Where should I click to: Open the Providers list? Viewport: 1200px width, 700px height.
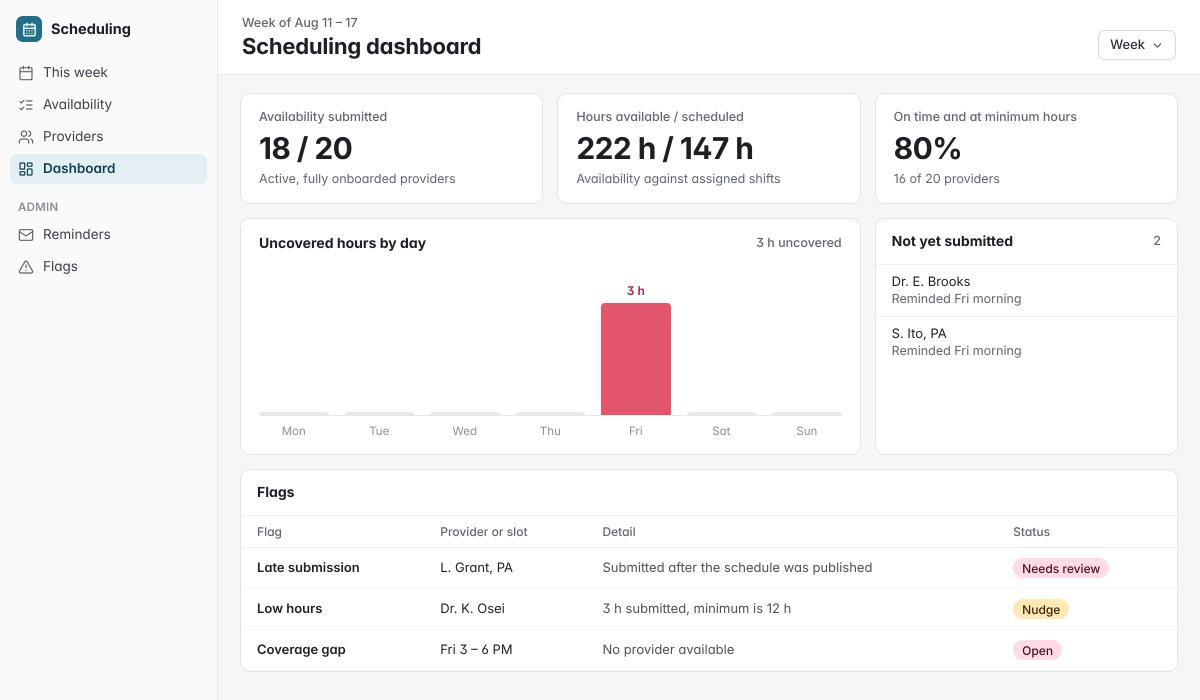(108, 137)
